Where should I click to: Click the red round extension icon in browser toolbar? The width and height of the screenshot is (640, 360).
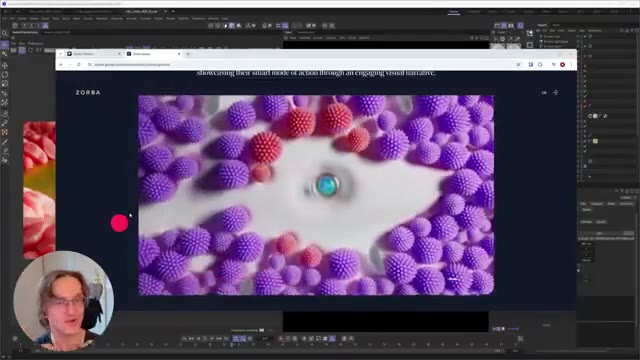(562, 64)
